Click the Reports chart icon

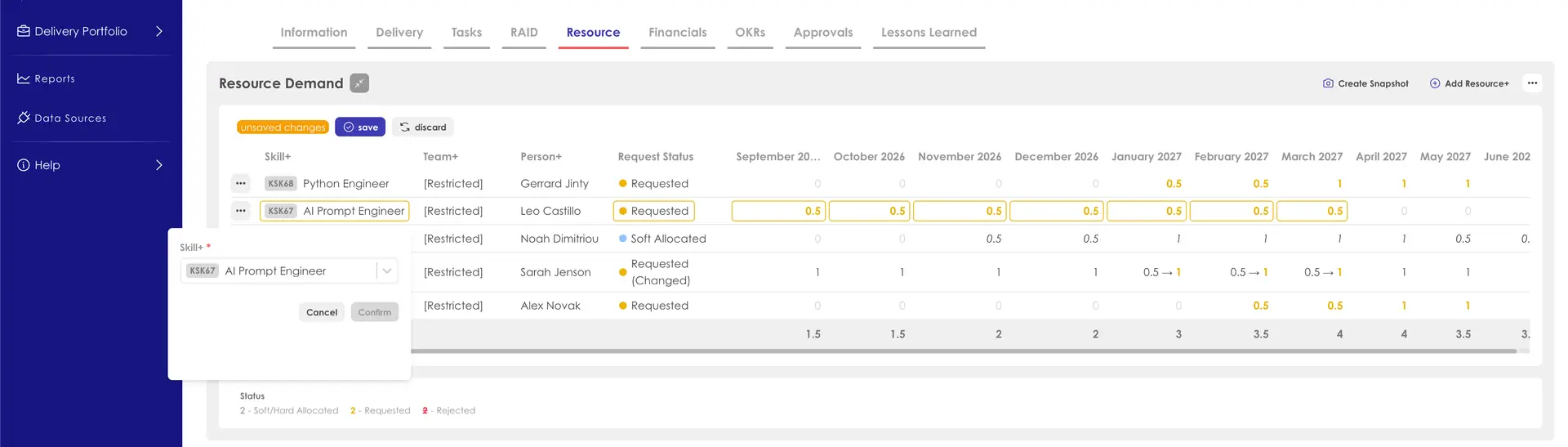point(24,78)
